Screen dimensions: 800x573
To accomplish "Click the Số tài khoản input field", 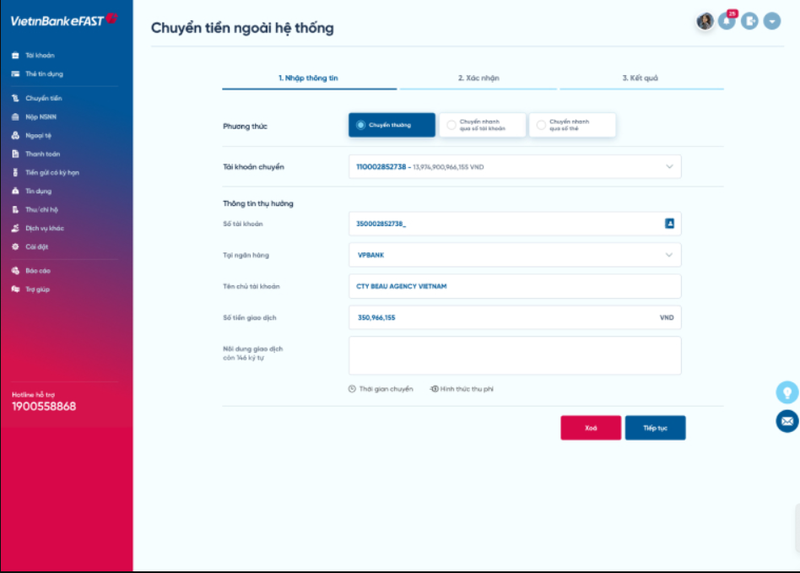I will [515, 223].
